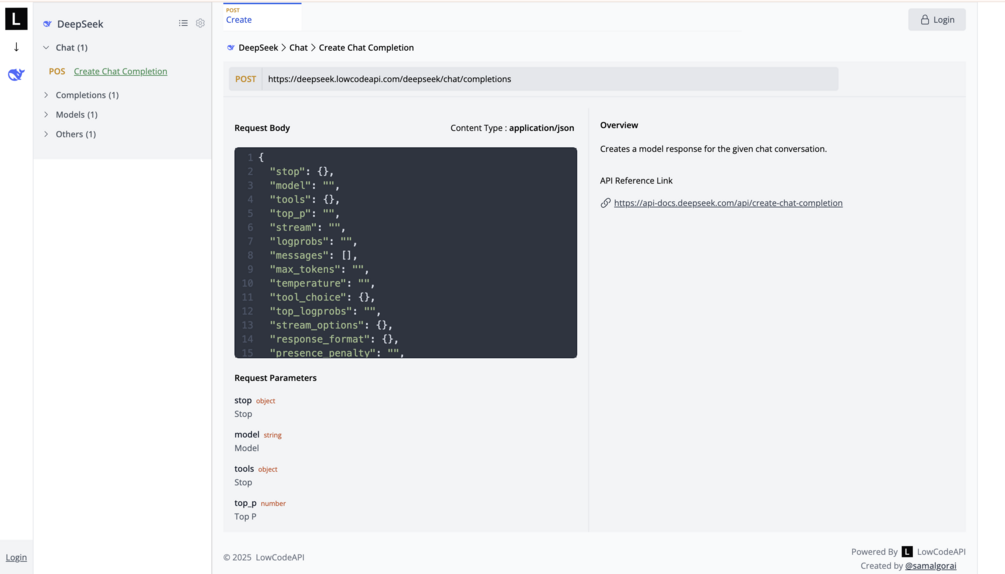Open the @samalgorai creator link
The width and height of the screenshot is (1005, 574).
(930, 566)
